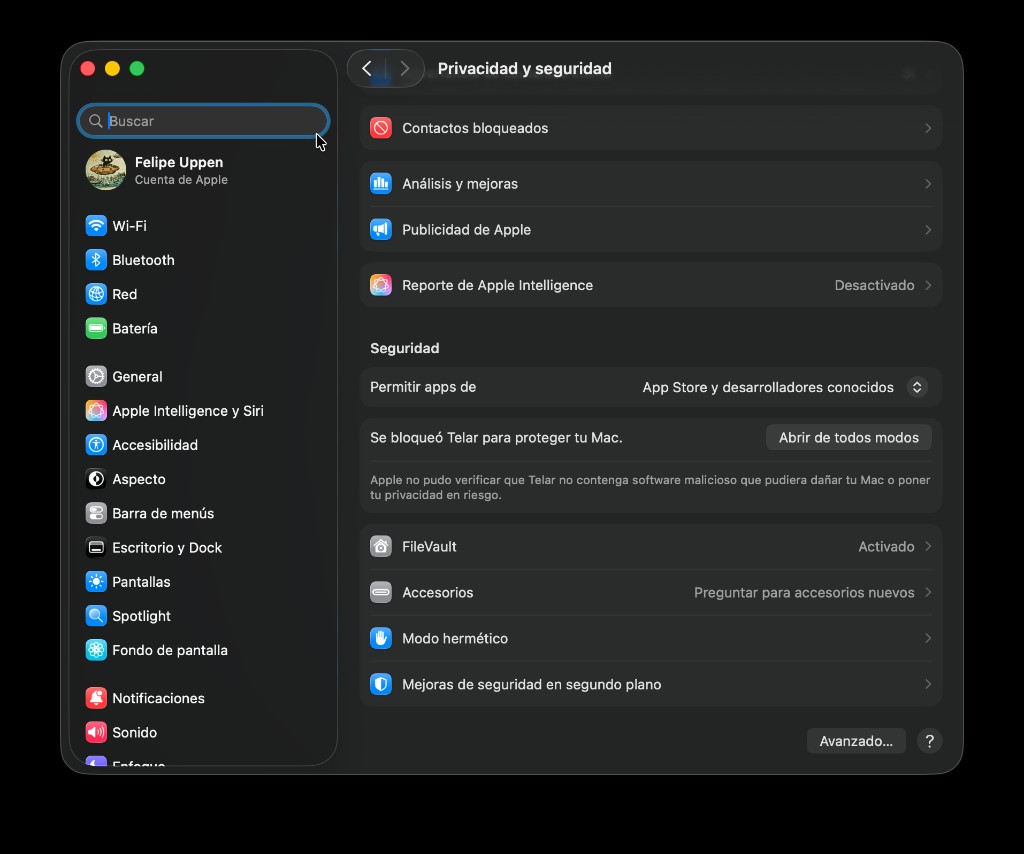
Task: Go back with the left arrow
Action: (367, 69)
